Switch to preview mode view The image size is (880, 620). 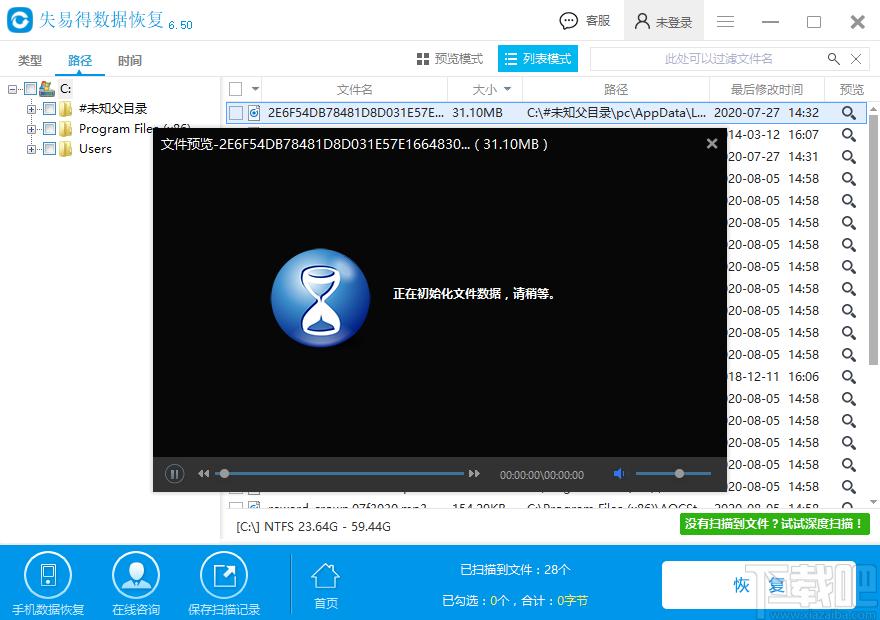pos(450,59)
